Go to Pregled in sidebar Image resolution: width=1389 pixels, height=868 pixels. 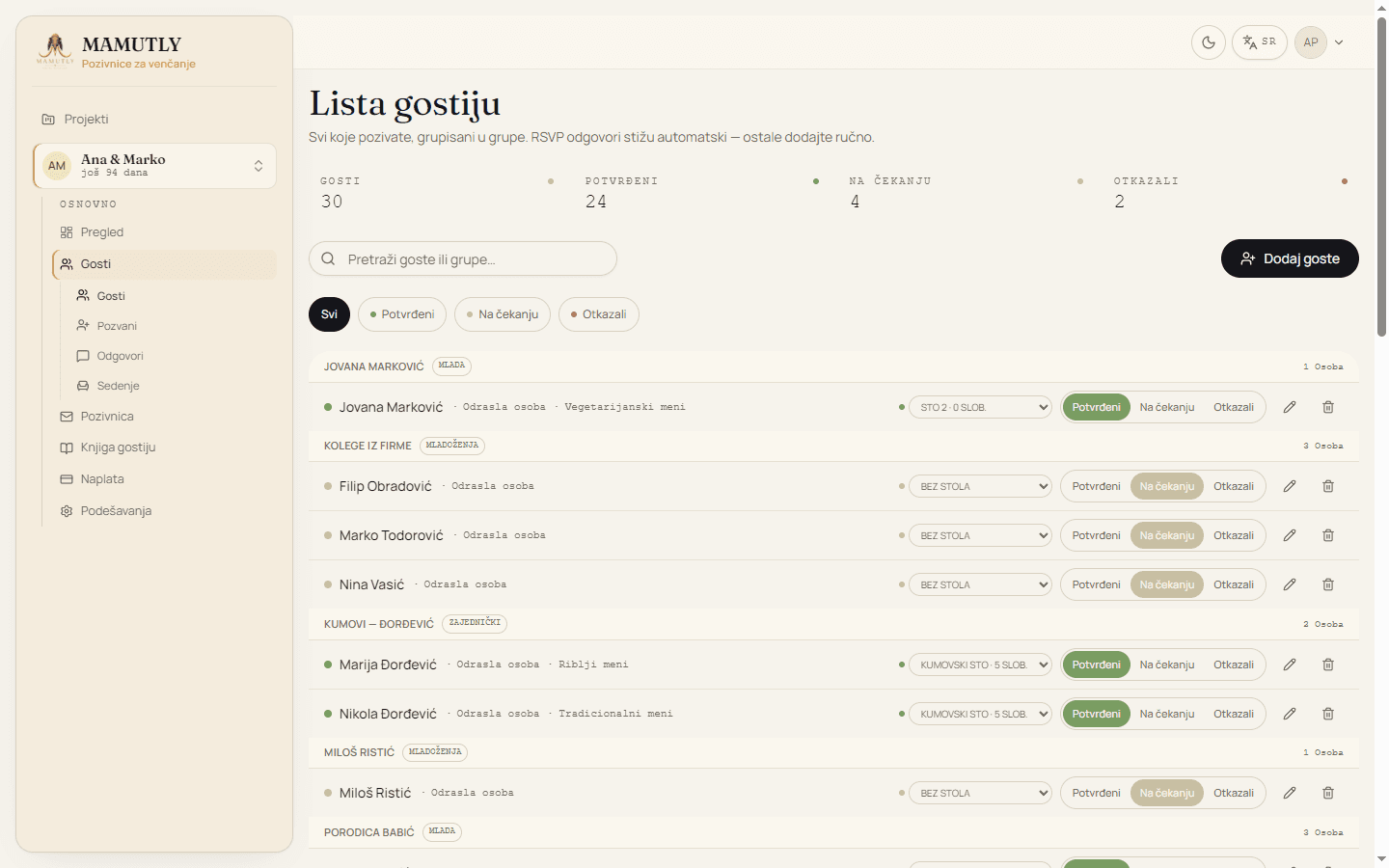tap(164, 232)
